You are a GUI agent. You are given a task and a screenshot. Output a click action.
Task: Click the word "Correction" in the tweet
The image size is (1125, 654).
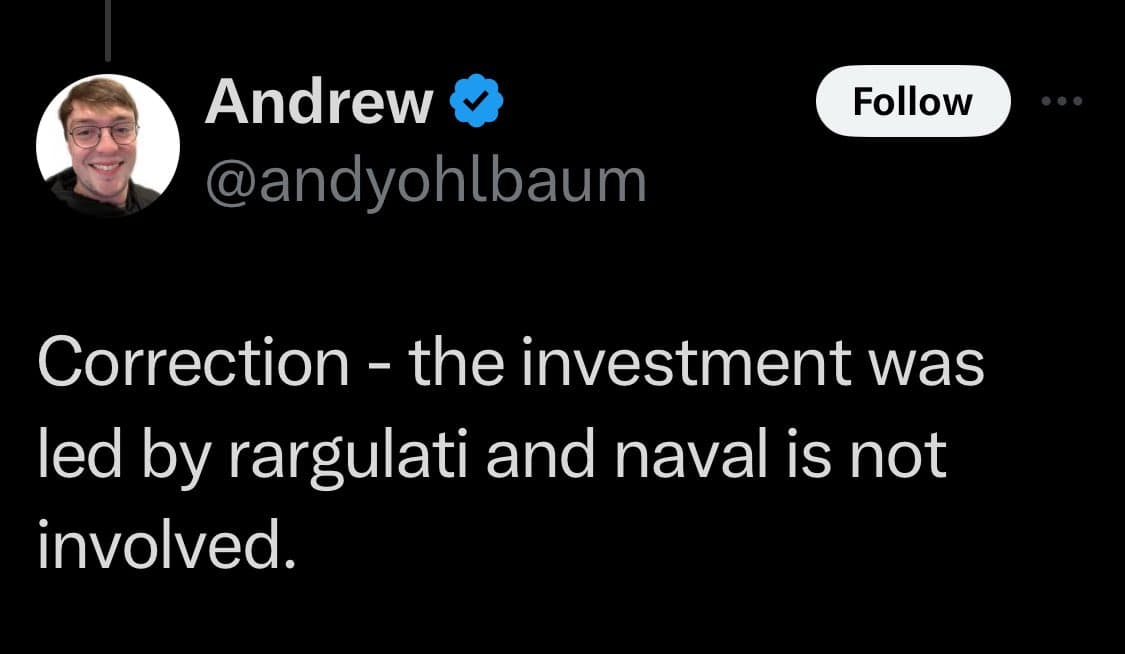[x=192, y=366]
